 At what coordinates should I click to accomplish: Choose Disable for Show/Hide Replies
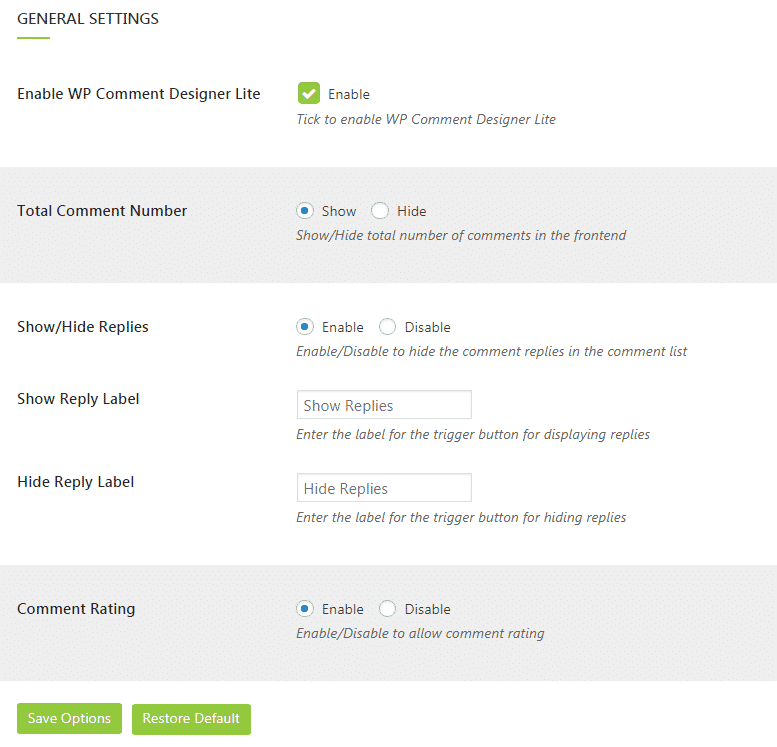coord(387,327)
